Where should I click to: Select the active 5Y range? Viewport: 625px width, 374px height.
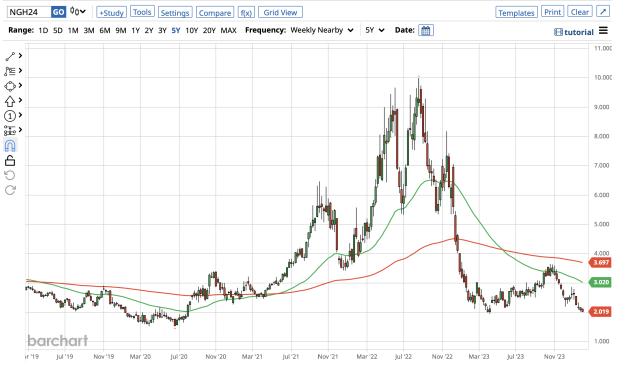(176, 30)
